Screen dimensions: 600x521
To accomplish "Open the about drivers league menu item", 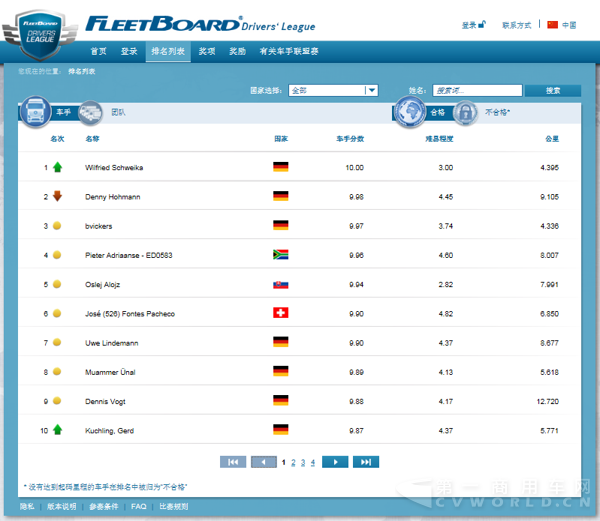I will [289, 51].
